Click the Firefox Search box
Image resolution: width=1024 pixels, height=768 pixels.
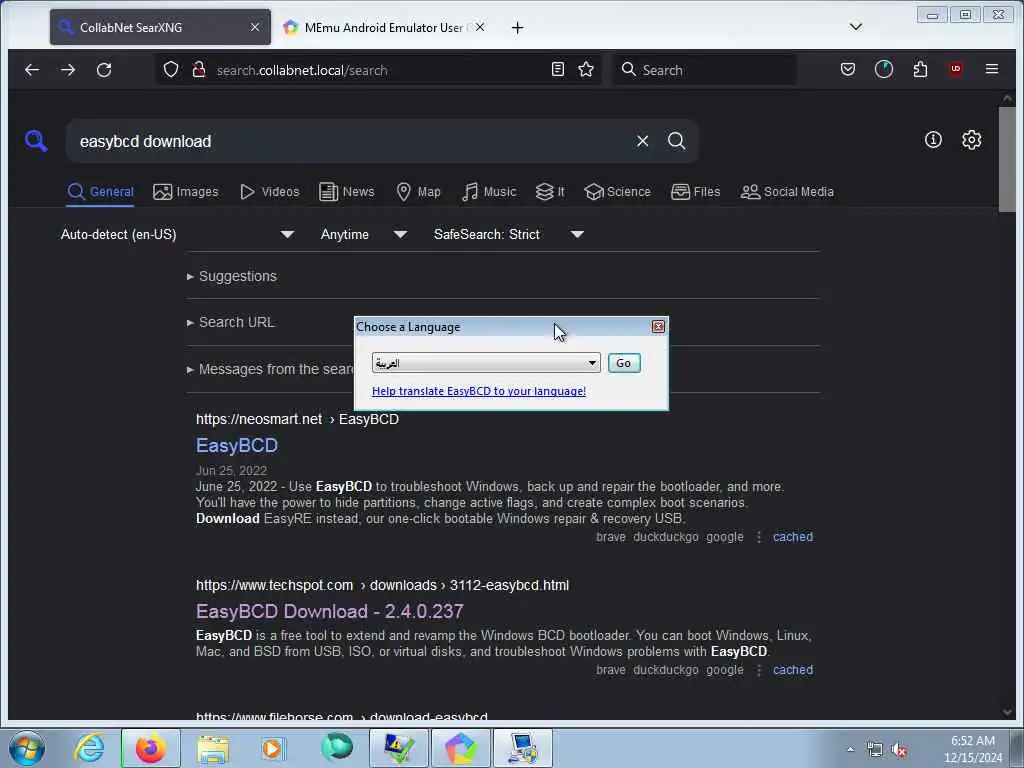click(704, 70)
